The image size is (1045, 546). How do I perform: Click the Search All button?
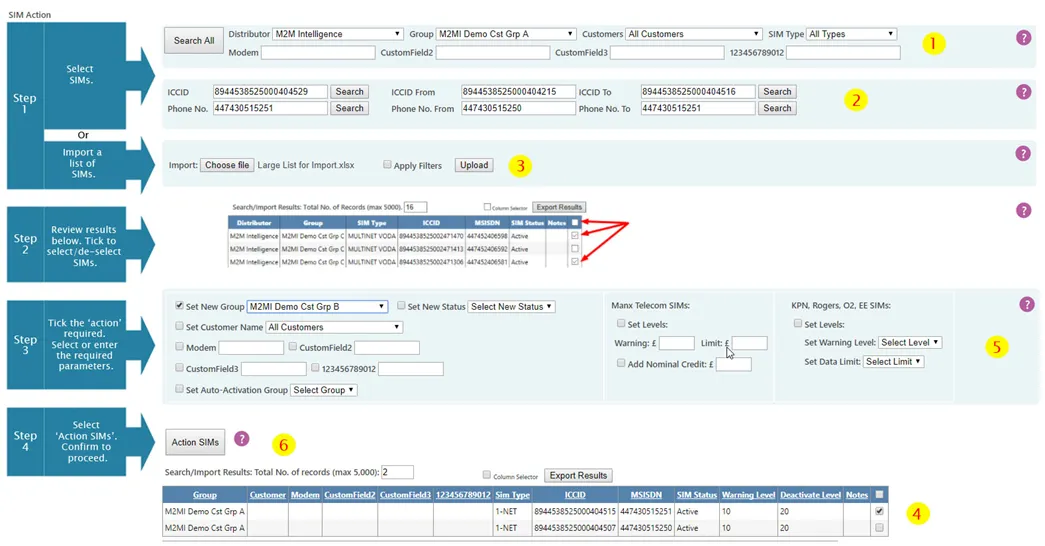194,41
